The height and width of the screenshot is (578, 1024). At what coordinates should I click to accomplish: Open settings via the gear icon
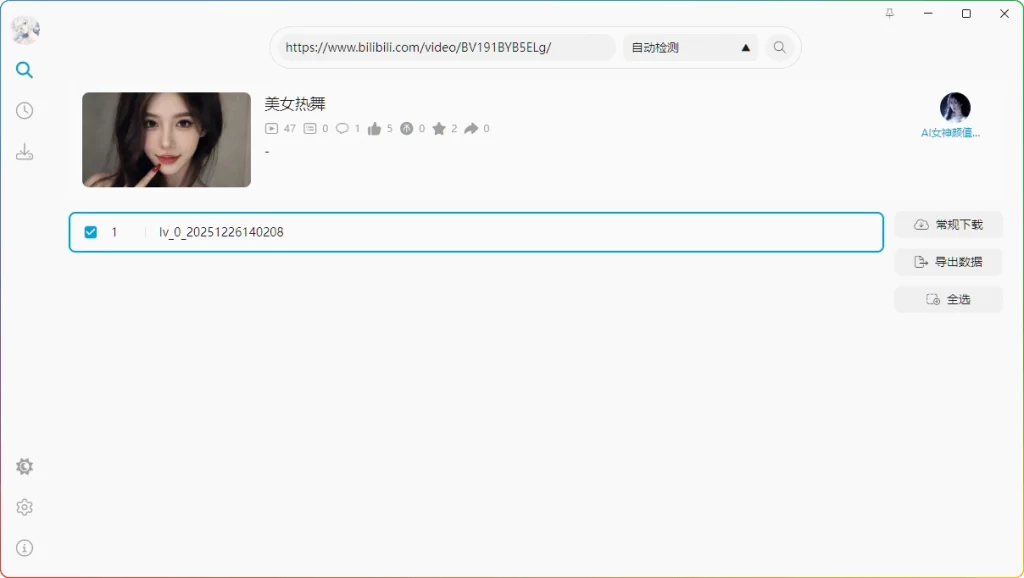point(24,507)
